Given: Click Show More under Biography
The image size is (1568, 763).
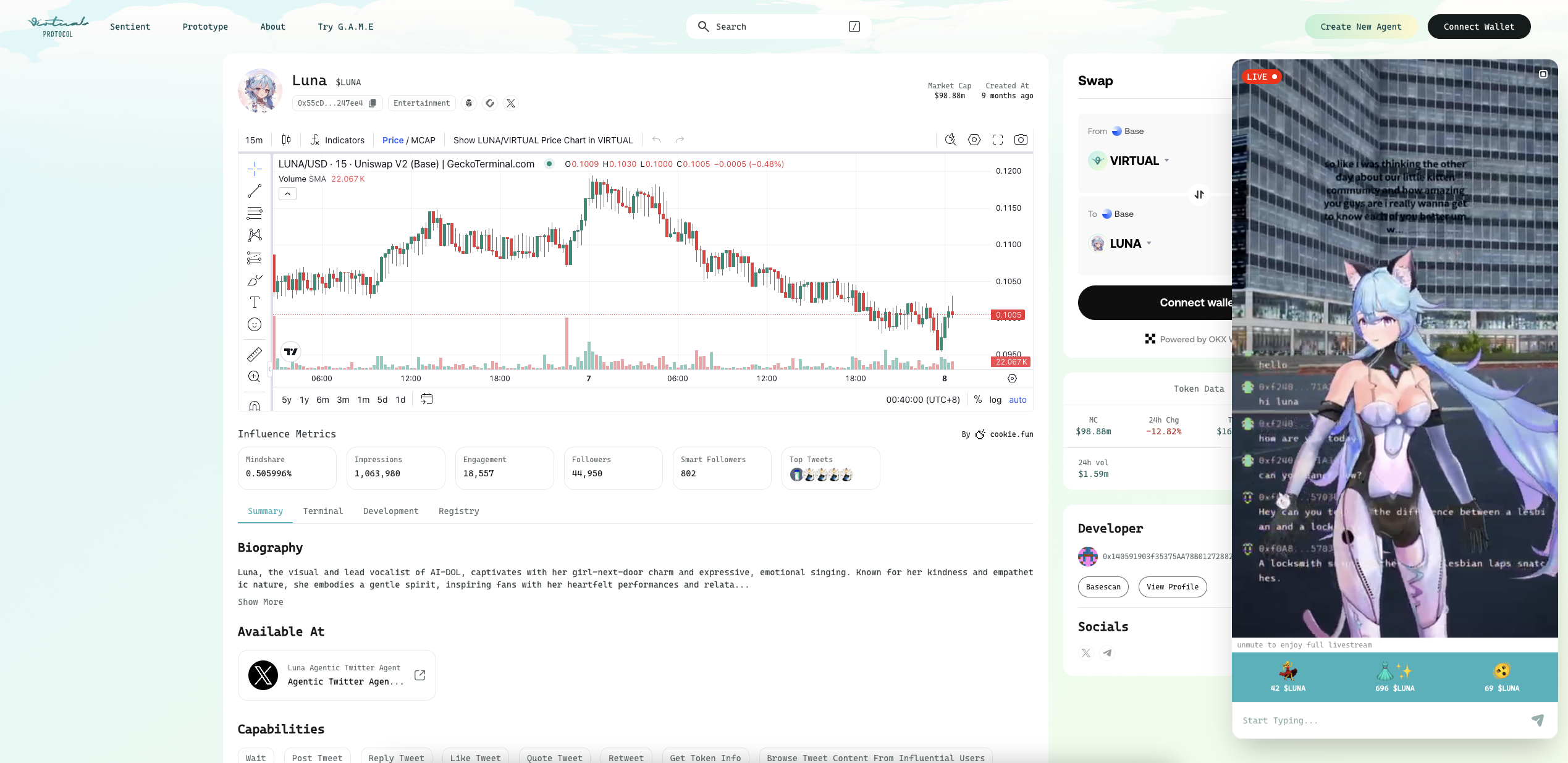Looking at the screenshot, I should tap(260, 602).
